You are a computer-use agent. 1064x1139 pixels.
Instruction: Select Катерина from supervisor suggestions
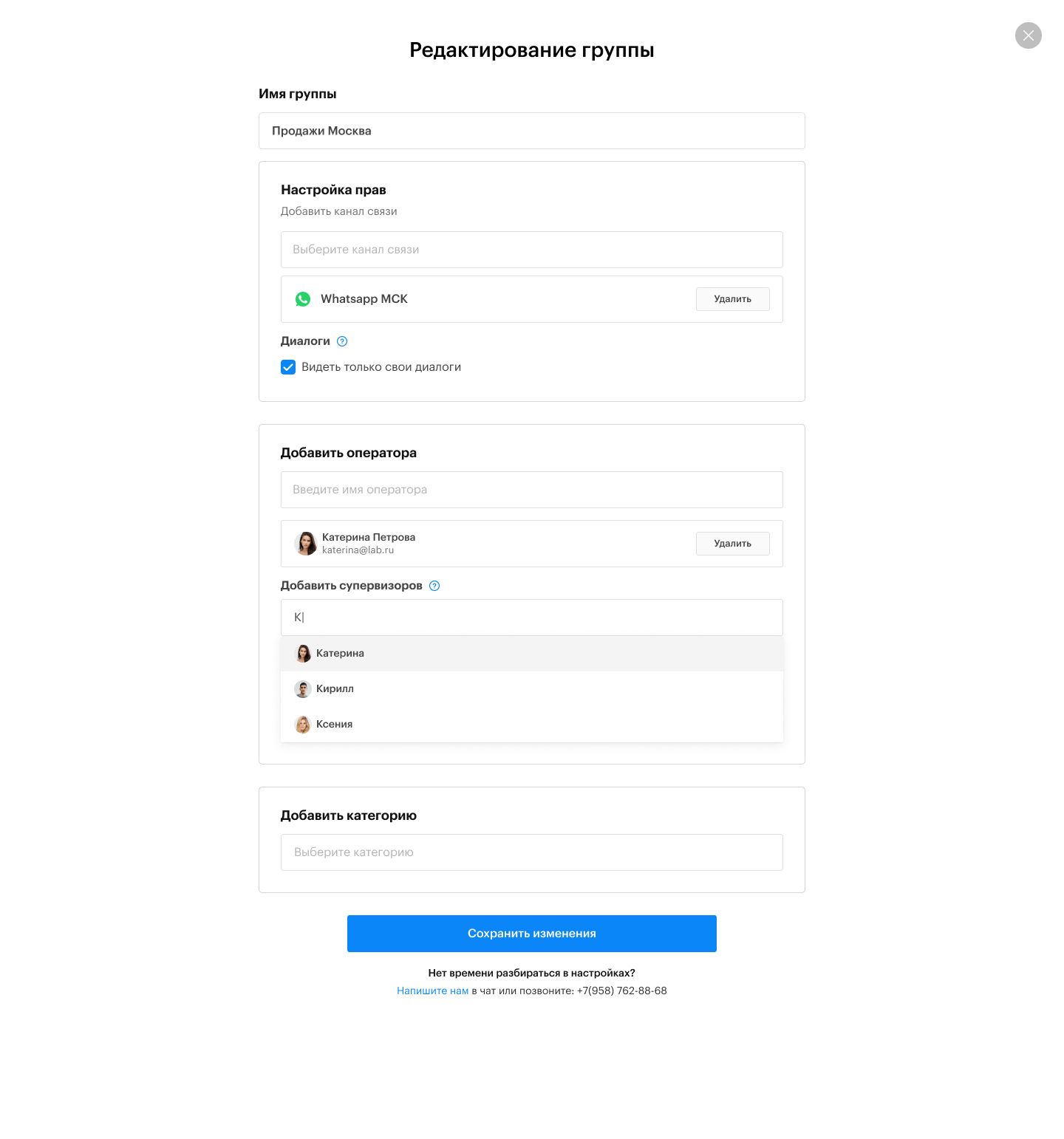(341, 654)
